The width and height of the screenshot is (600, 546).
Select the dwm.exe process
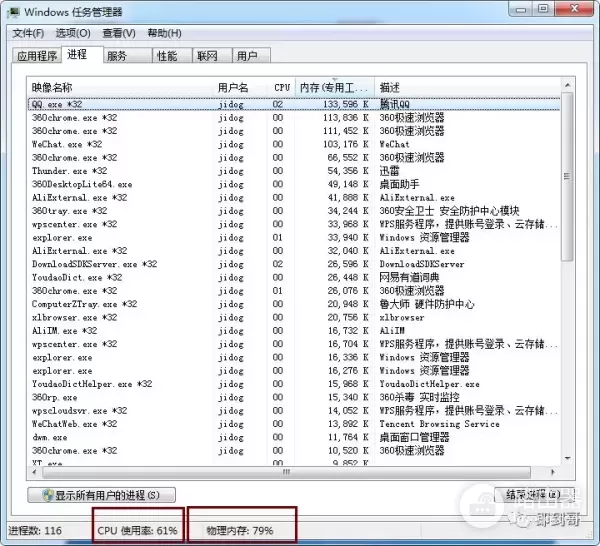click(294, 437)
